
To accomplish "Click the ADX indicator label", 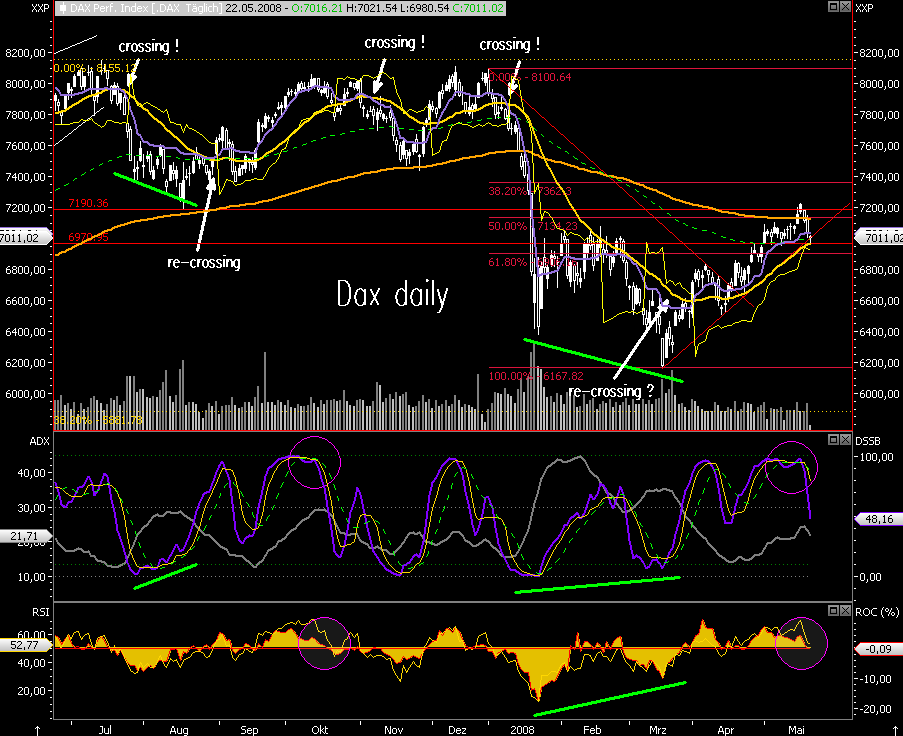I will coord(39,441).
